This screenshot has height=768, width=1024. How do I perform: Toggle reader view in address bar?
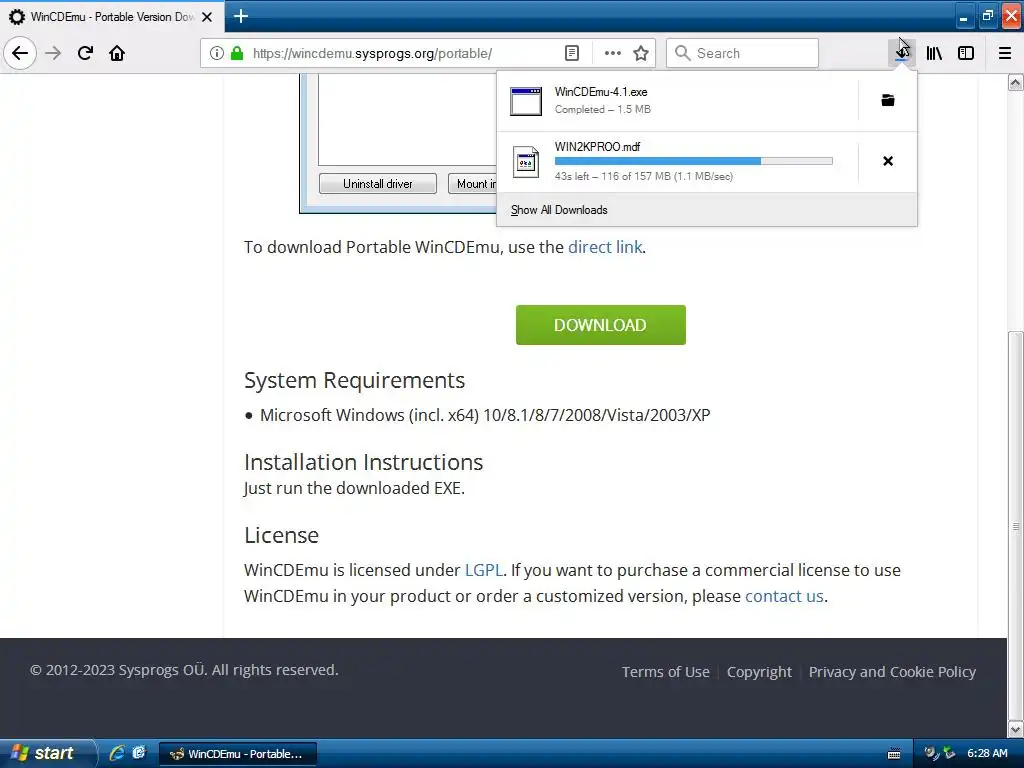pyautogui.click(x=571, y=53)
